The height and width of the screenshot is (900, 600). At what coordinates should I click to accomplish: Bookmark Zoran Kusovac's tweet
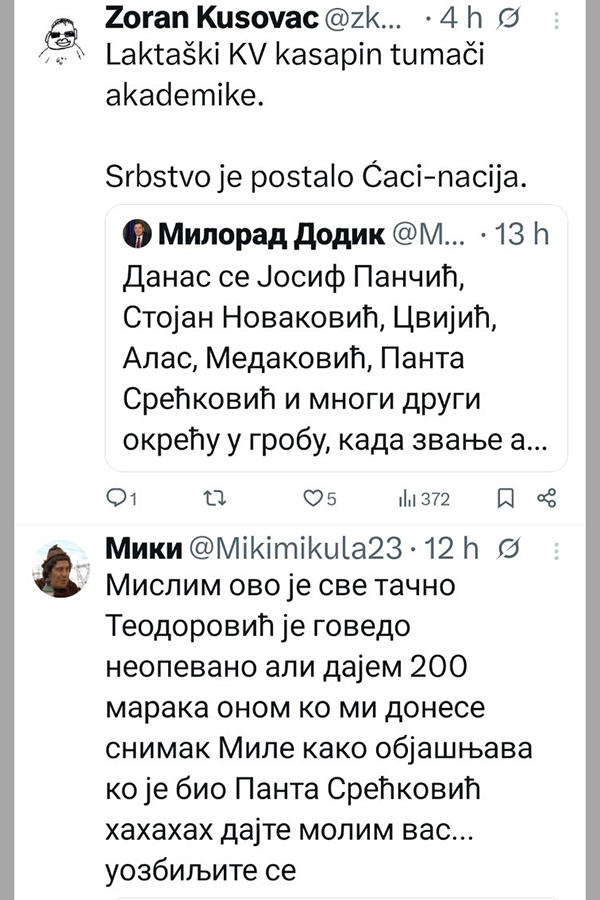tap(506, 498)
